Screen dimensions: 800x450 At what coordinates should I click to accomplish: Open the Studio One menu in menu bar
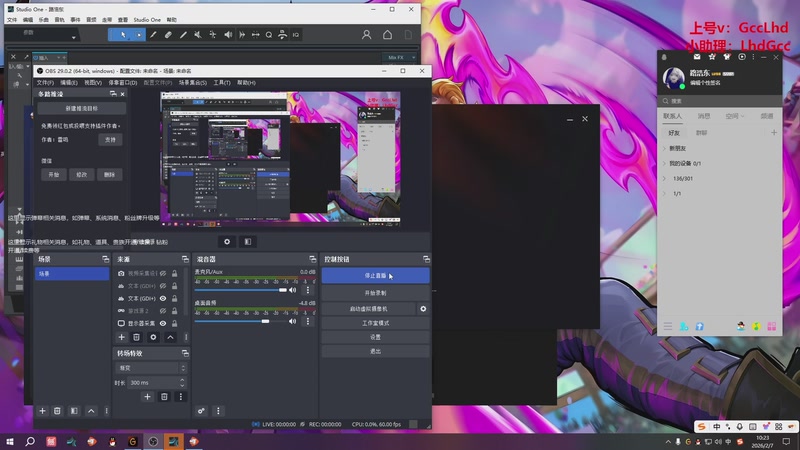coord(147,20)
